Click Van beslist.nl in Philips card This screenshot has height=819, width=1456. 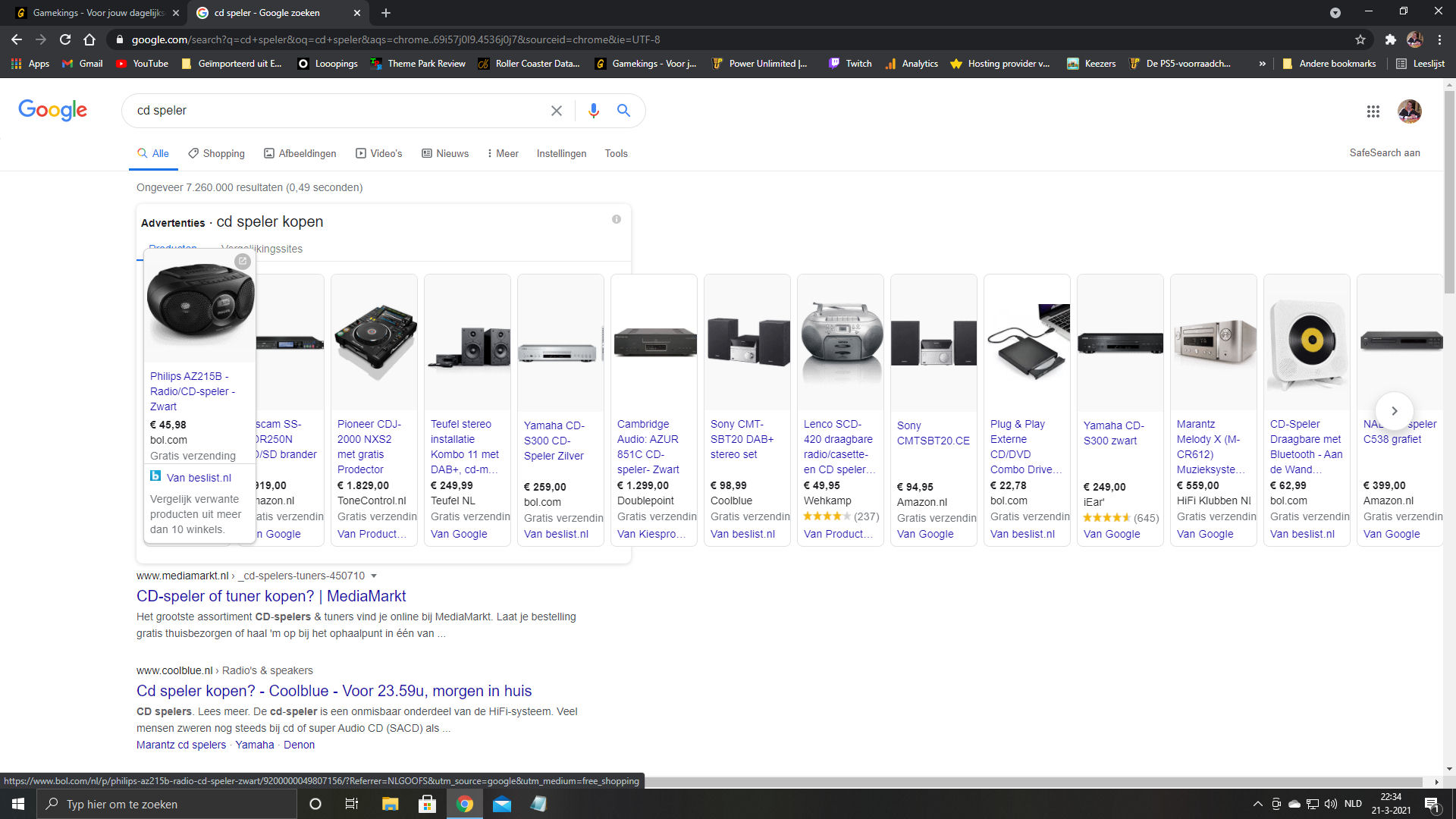point(199,478)
